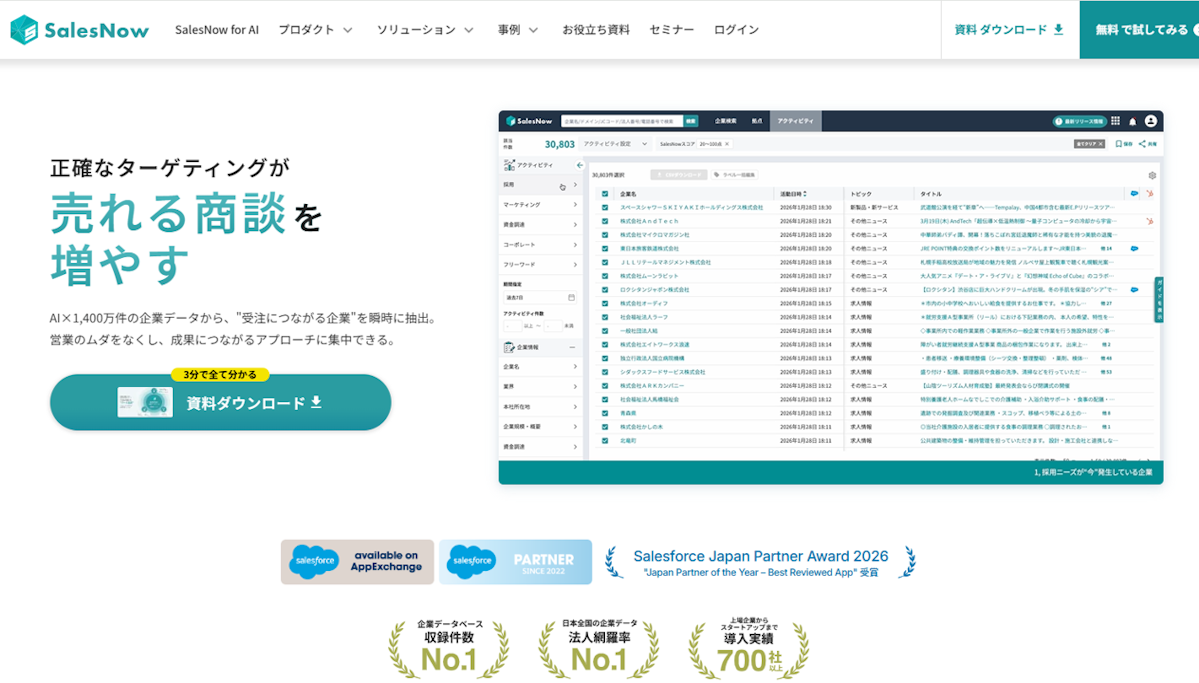Image resolution: width=1199 pixels, height=683 pixels.
Task: Click the アクティビティ chart icon in sidebar
Action: point(509,165)
